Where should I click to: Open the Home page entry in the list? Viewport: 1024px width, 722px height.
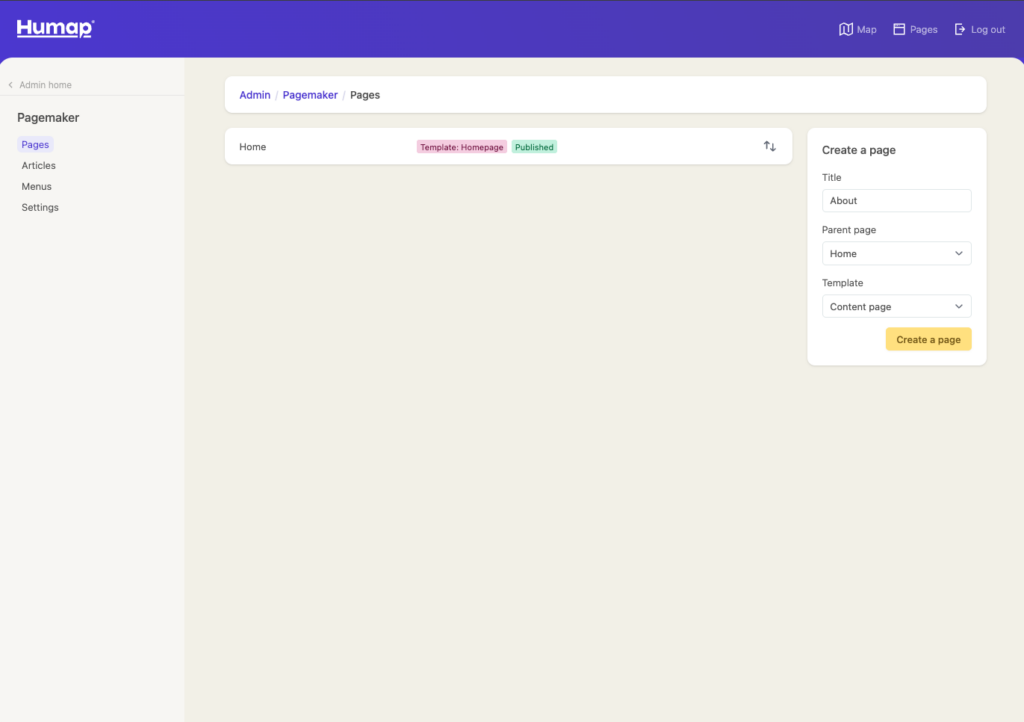253,147
